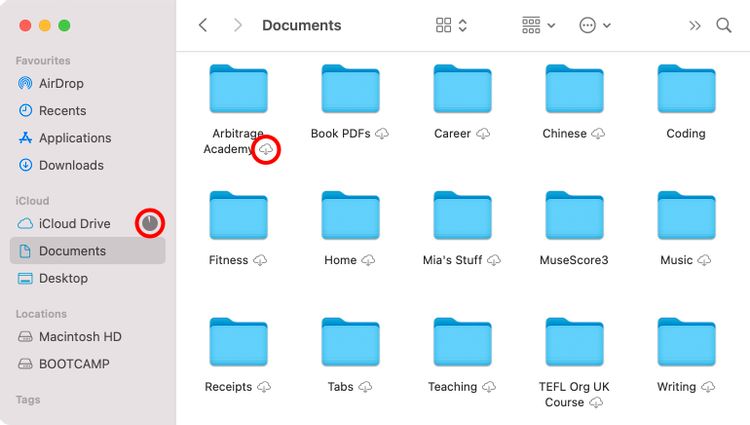
Task: Select the TEFL Org UK Course folder
Action: (574, 342)
